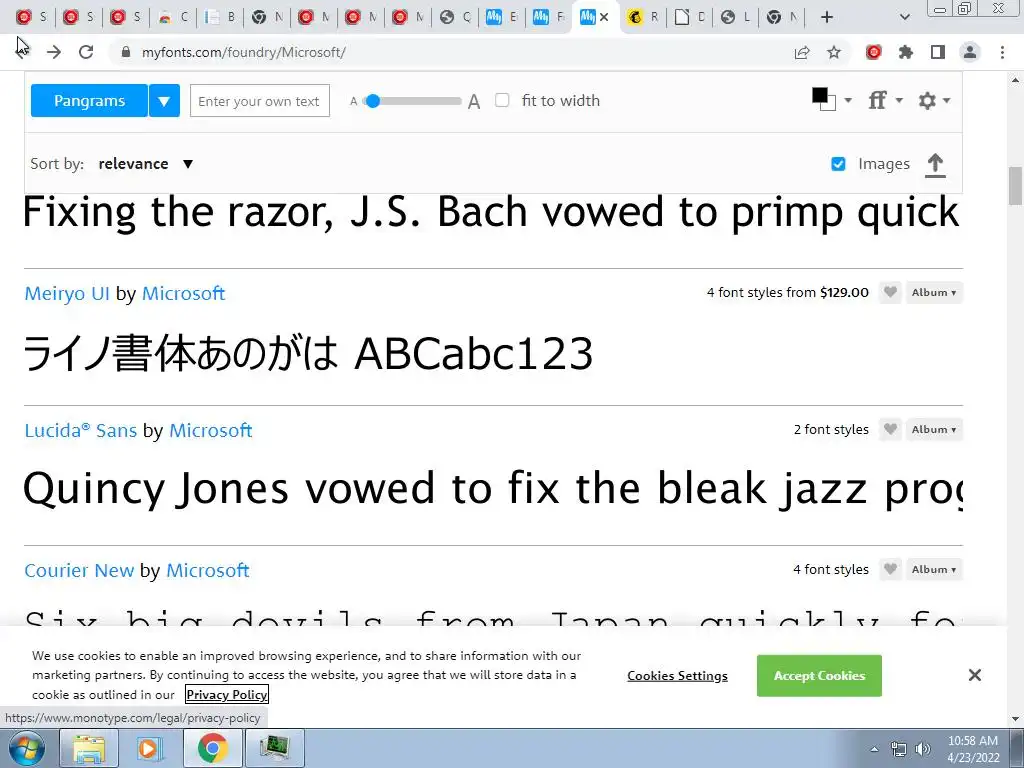Favorite Courier New with the heart icon
The height and width of the screenshot is (768, 1024).
889,569
